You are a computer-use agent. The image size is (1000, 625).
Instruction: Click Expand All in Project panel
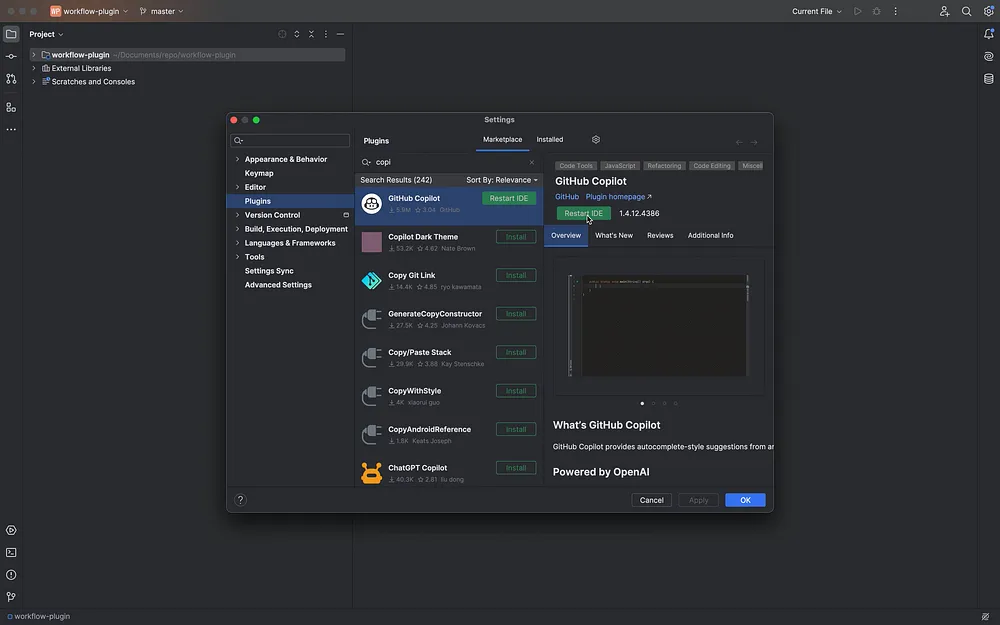coord(297,34)
